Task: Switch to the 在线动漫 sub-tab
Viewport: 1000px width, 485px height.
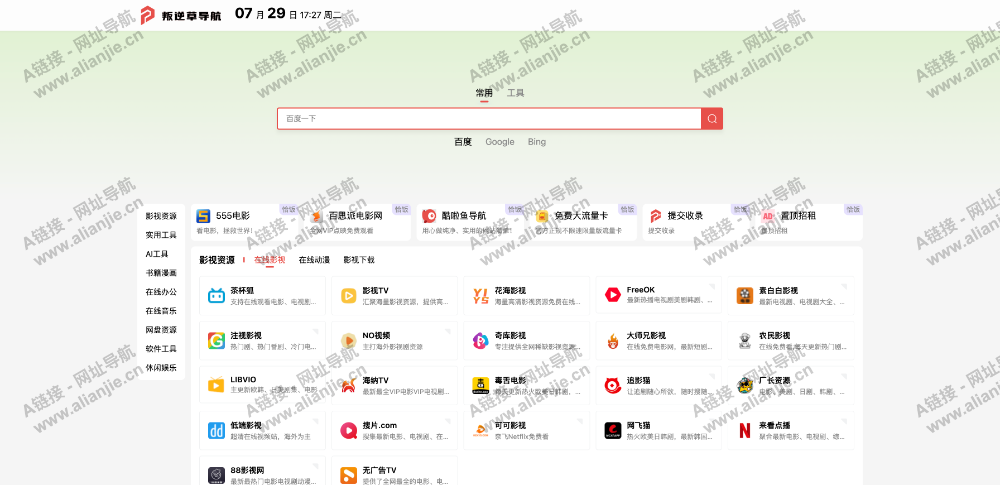Action: [314, 260]
